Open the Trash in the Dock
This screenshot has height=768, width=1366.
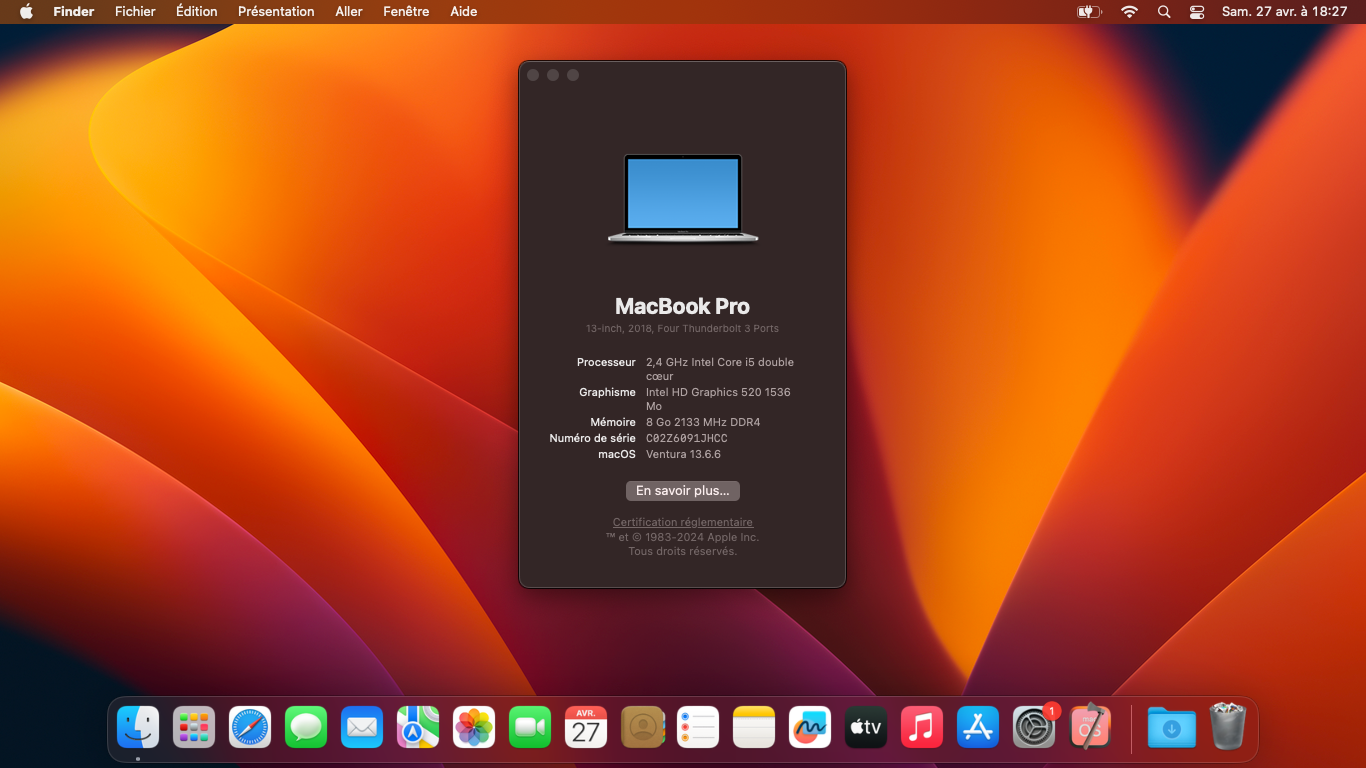pos(1228,727)
